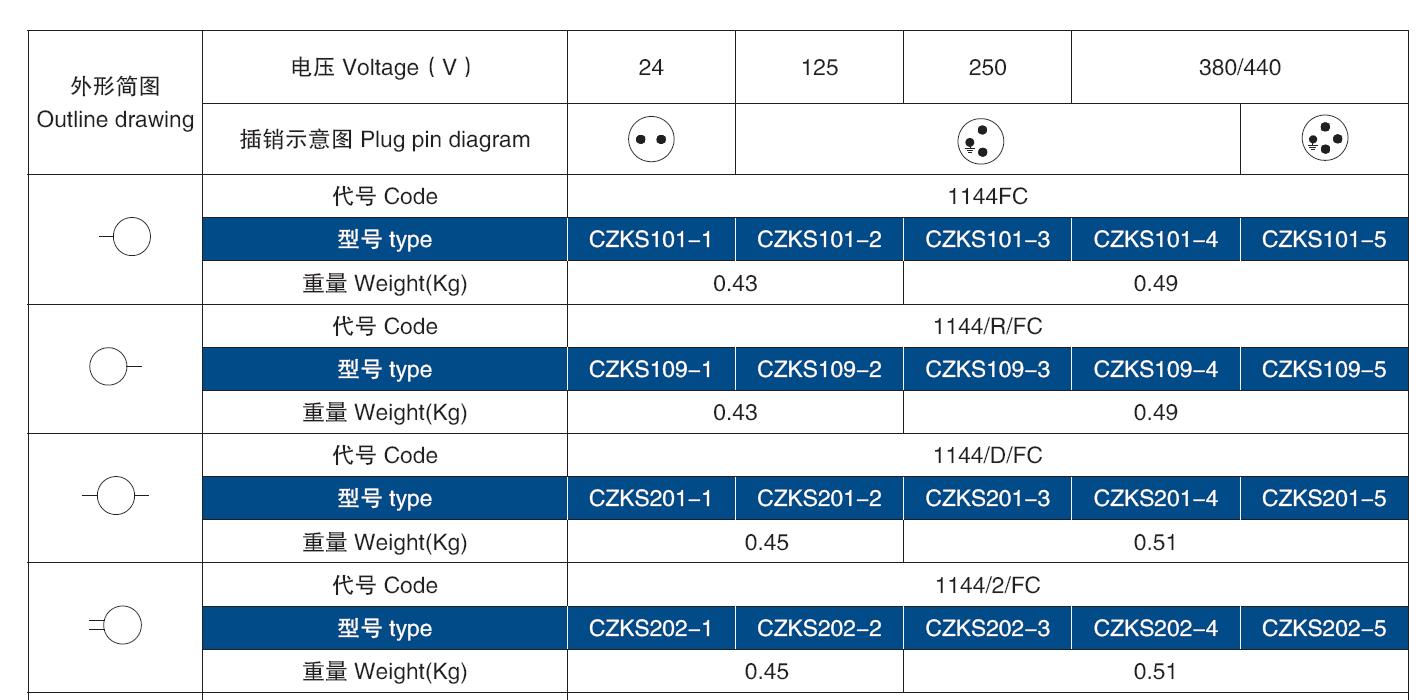Click the two-pin plug diagram icon

[x=651, y=139]
